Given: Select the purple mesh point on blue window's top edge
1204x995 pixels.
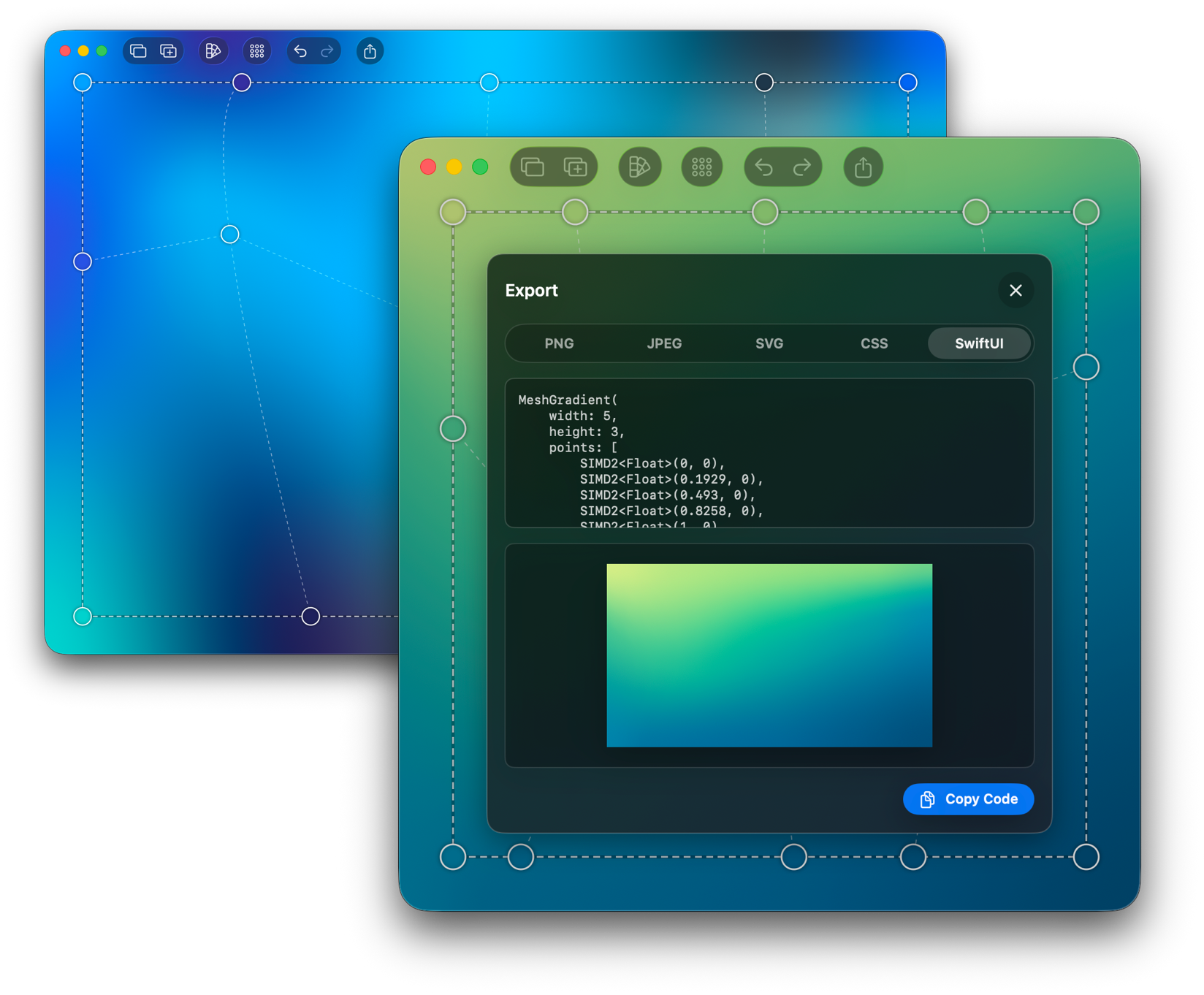Looking at the screenshot, I should [x=242, y=83].
